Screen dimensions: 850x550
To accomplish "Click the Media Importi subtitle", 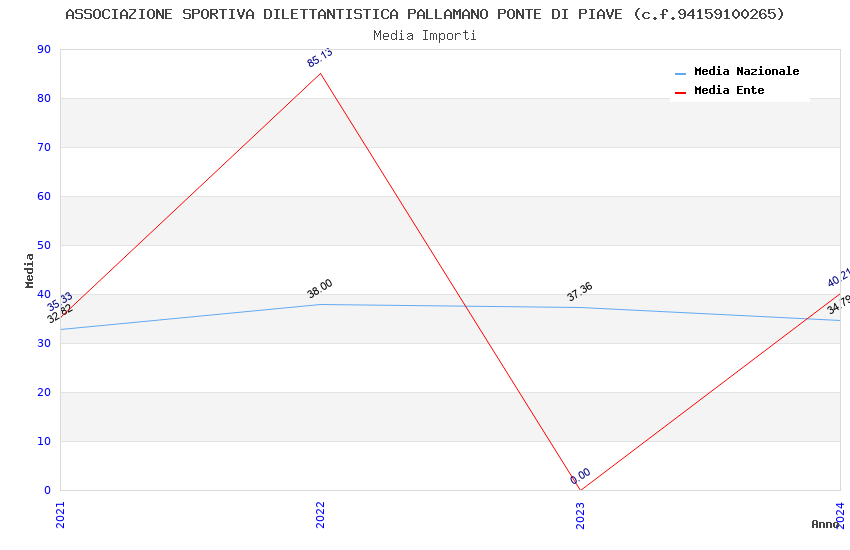I will click(x=425, y=36).
